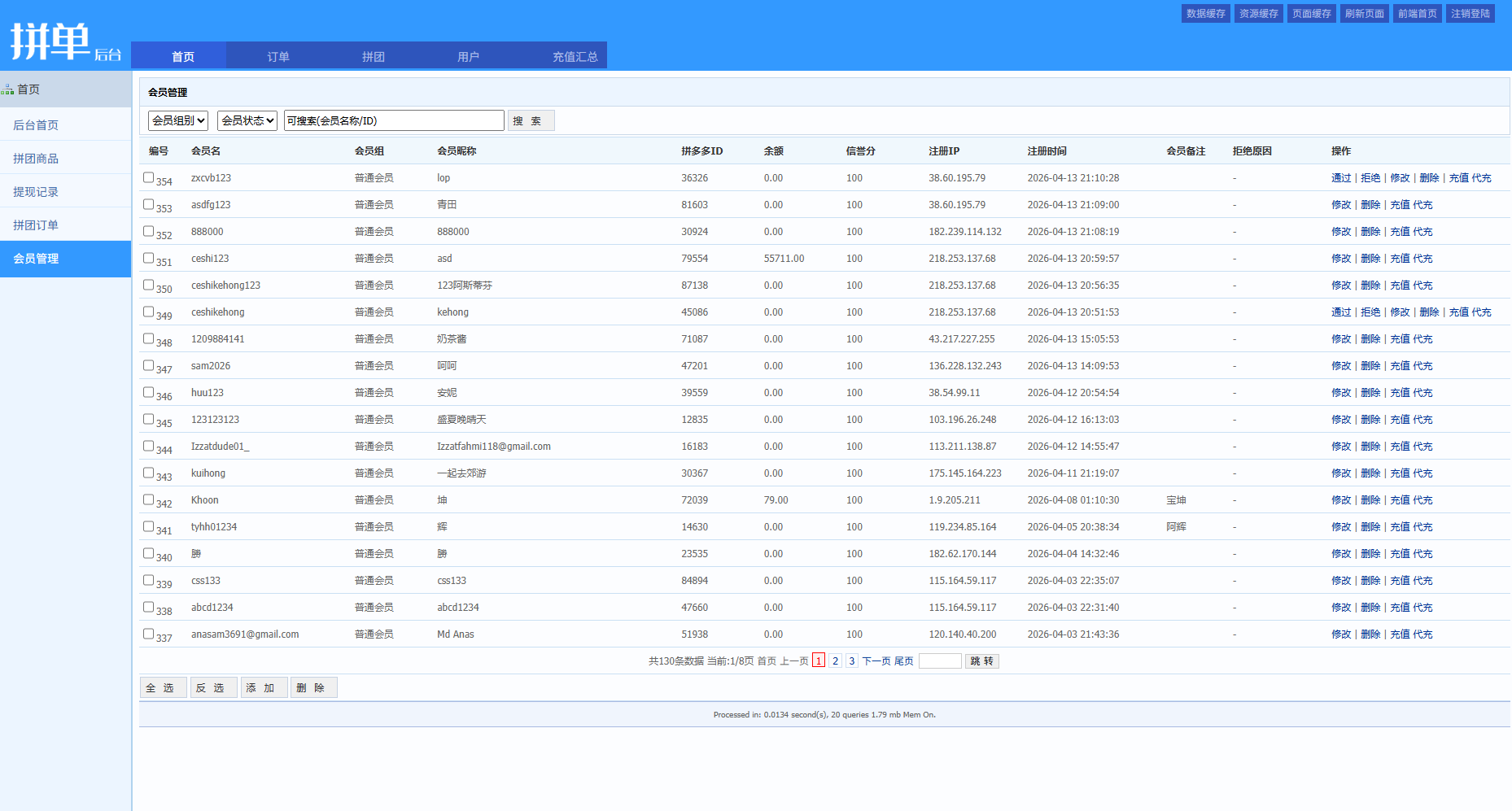
Task: Expand the 会员状态 dropdown
Action: (247, 120)
